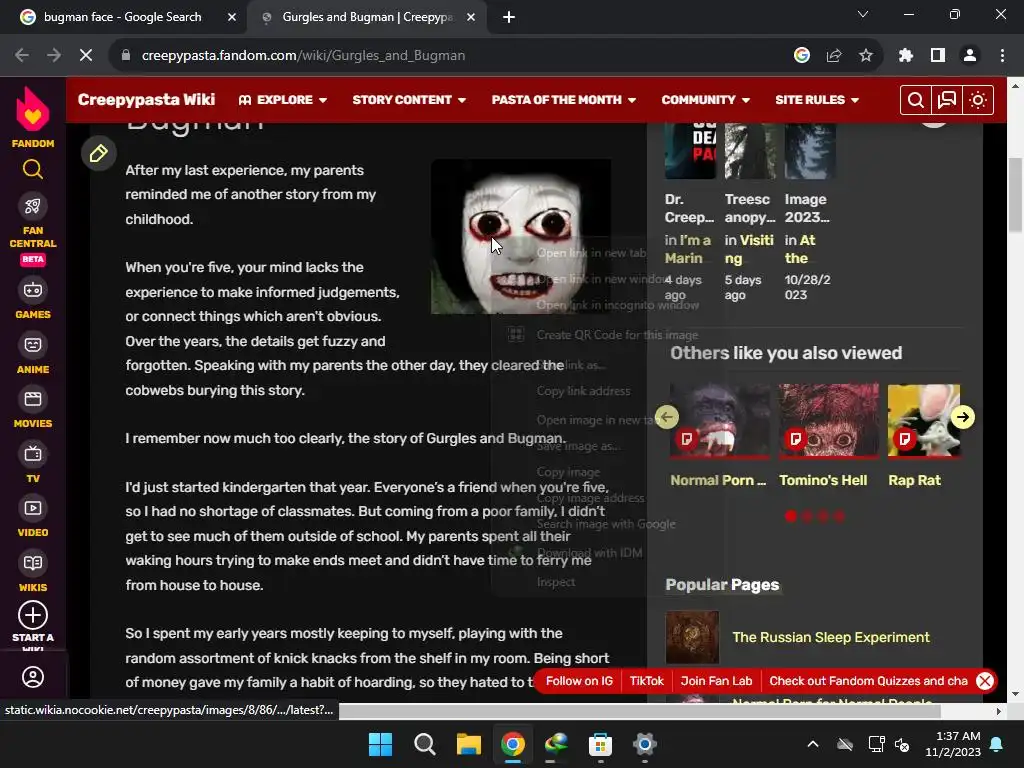The height and width of the screenshot is (768, 1024).
Task: Expand the STORY CONTENT dropdown
Action: (409, 100)
